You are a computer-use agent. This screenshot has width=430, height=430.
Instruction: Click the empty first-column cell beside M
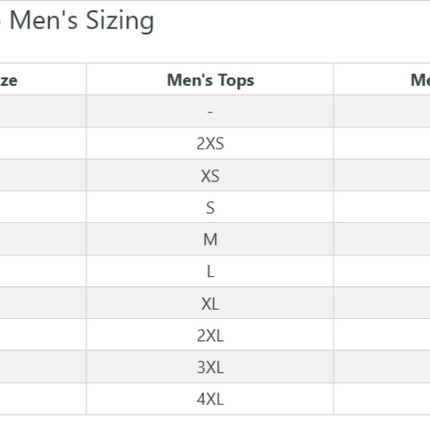43,239
